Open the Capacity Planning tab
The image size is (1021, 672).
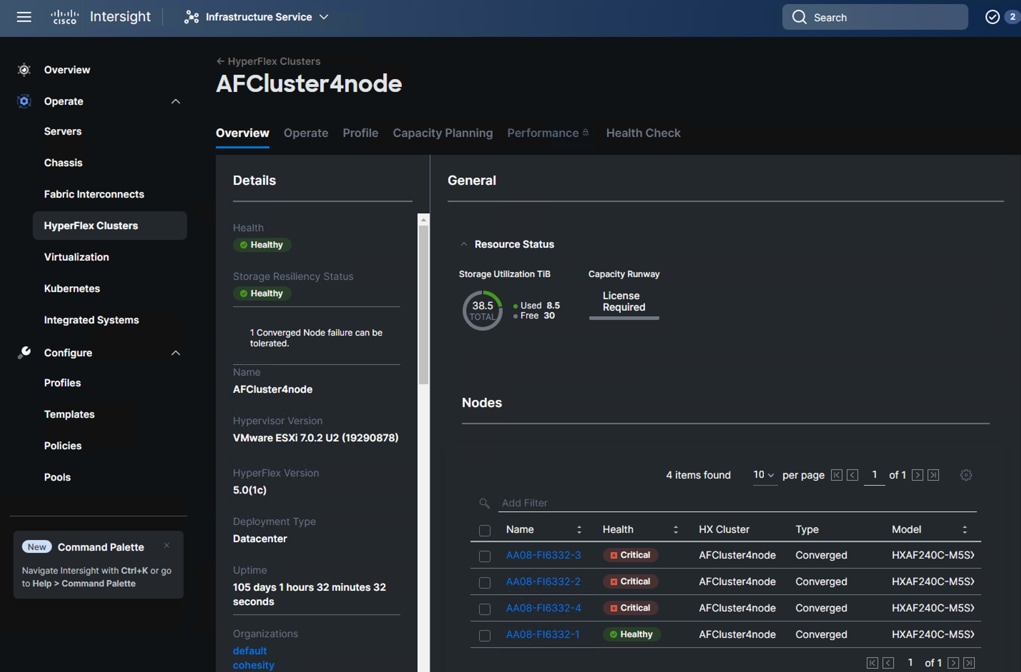point(443,133)
